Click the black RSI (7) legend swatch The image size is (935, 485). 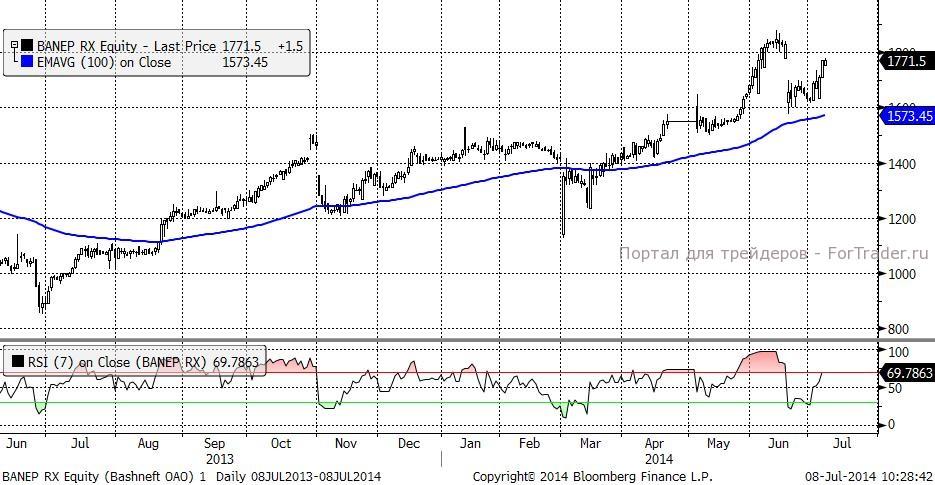(x=18, y=362)
